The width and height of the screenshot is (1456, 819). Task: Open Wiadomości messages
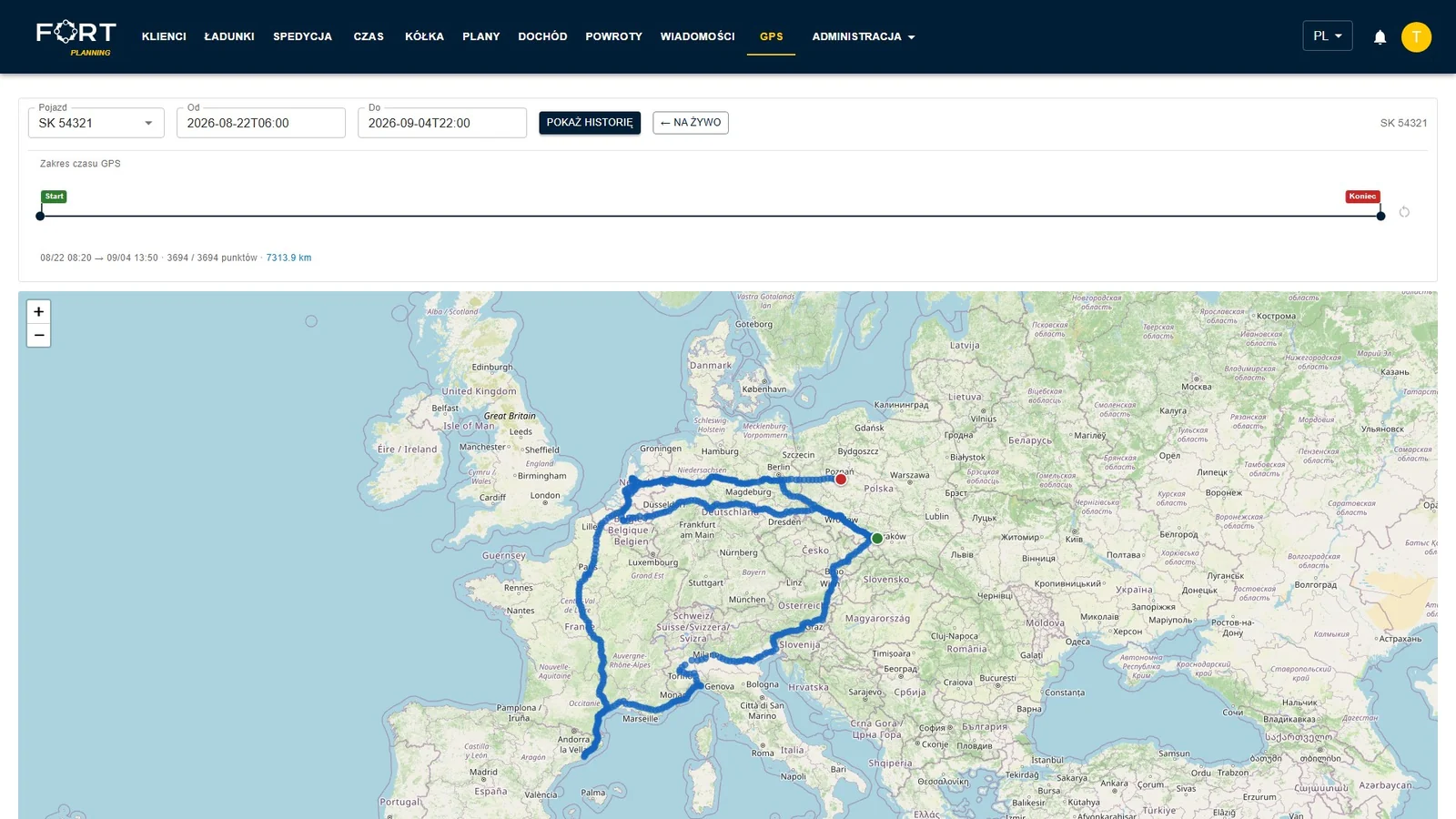click(697, 36)
